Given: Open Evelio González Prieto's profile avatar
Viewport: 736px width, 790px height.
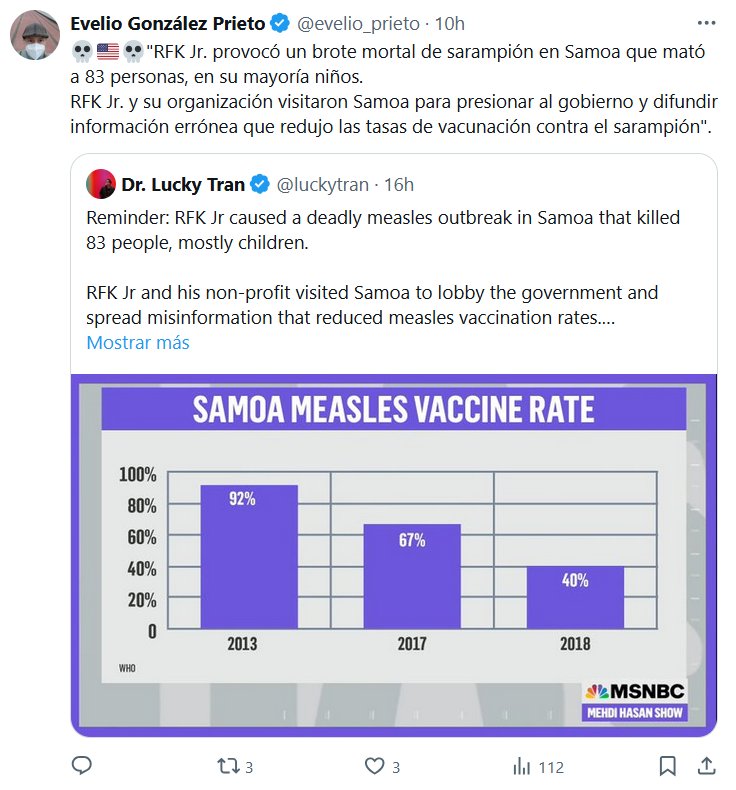Looking at the screenshot, I should (35, 37).
